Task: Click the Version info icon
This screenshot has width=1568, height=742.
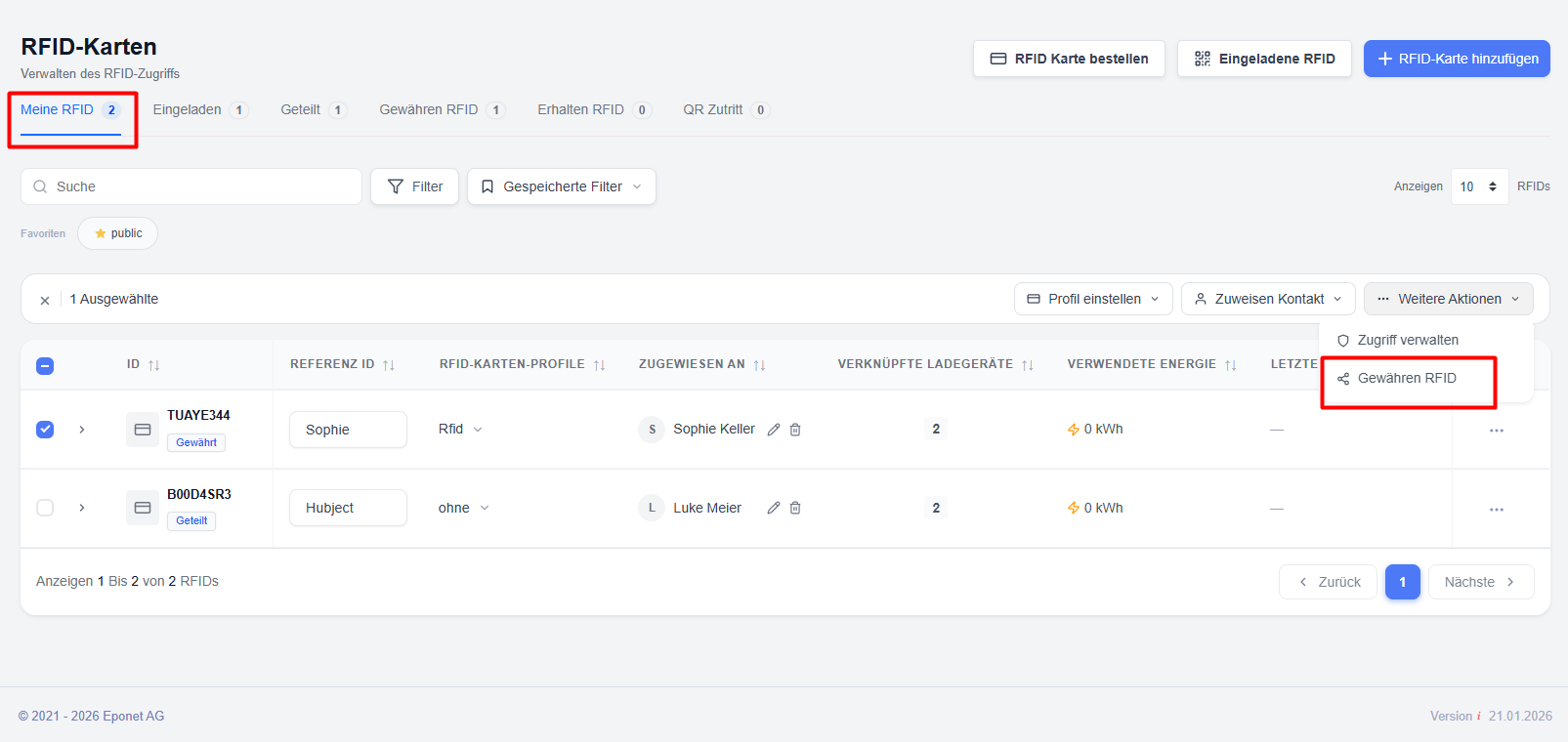Action: (x=1478, y=717)
